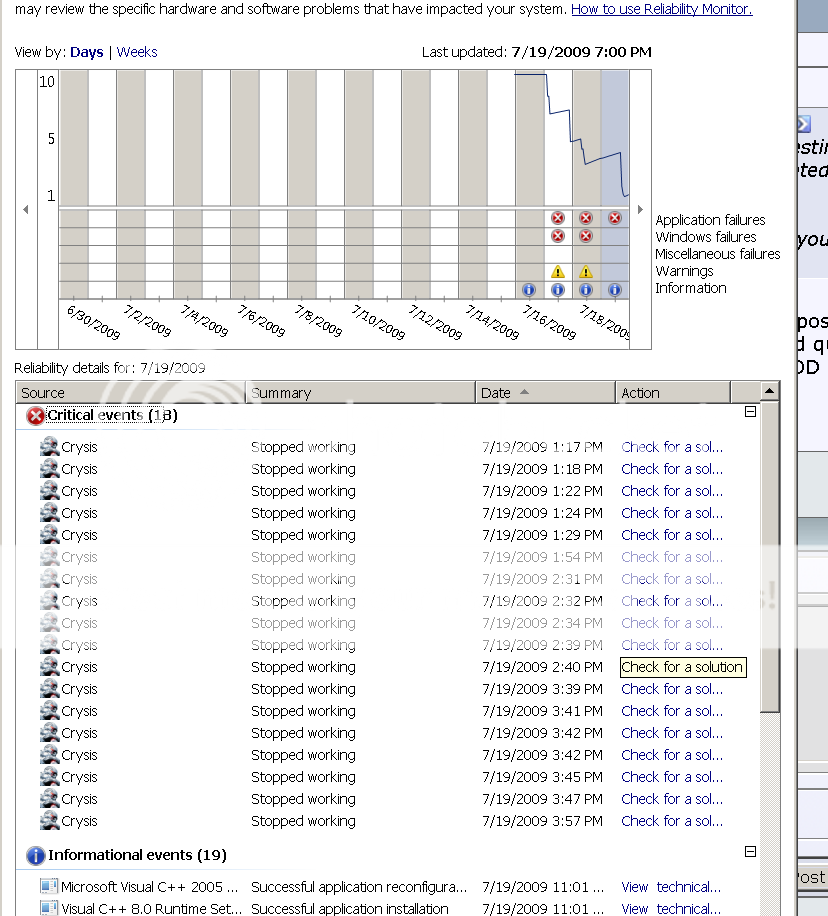
Task: Click Successful application reconfiguration summary text
Action: (x=359, y=887)
